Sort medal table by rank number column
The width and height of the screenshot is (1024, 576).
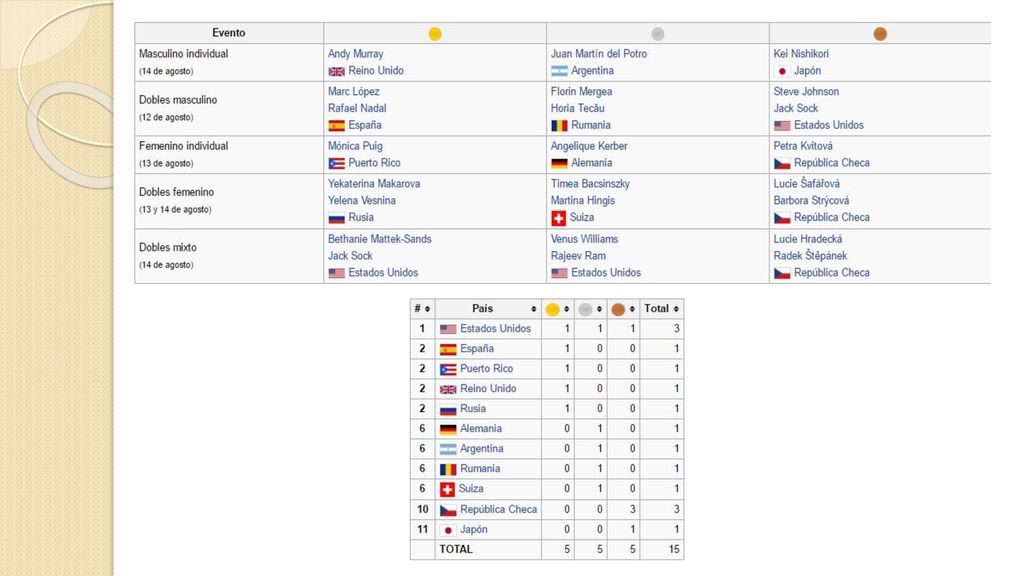(423, 309)
